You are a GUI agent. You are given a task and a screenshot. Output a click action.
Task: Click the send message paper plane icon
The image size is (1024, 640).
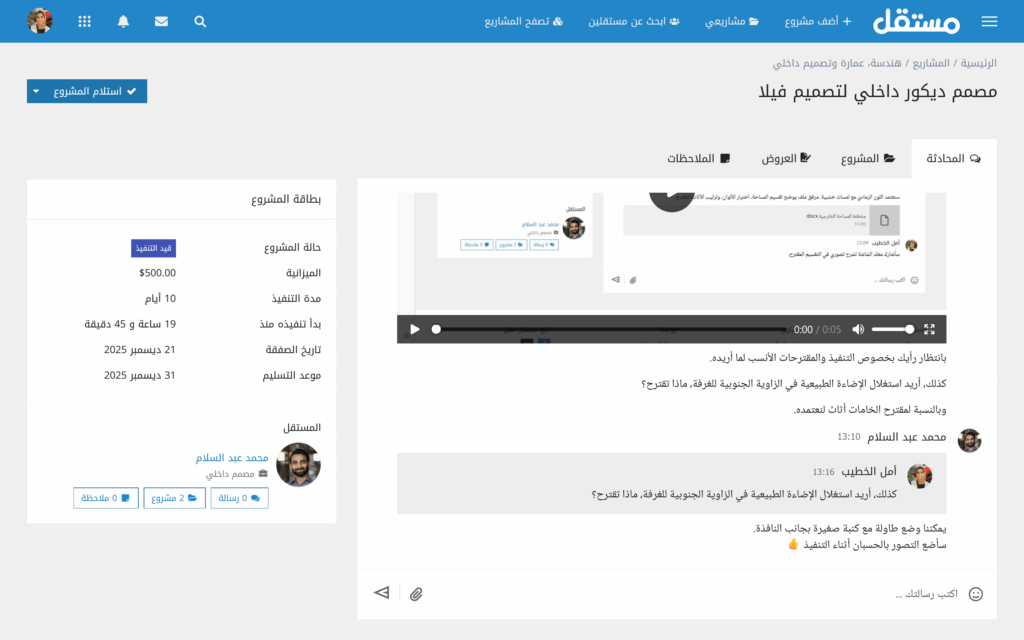[381, 592]
